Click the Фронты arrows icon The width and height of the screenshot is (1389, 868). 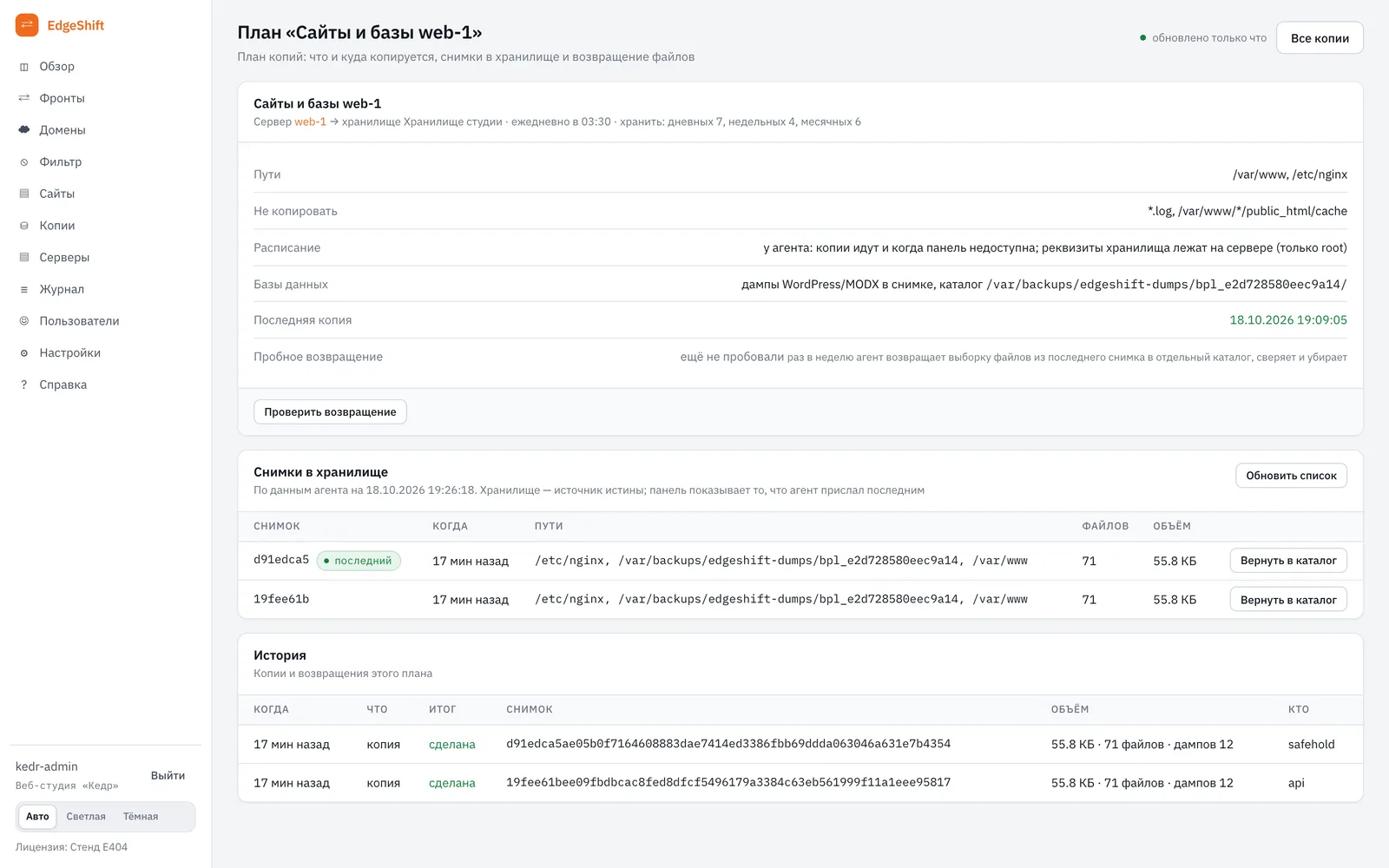tap(24, 98)
